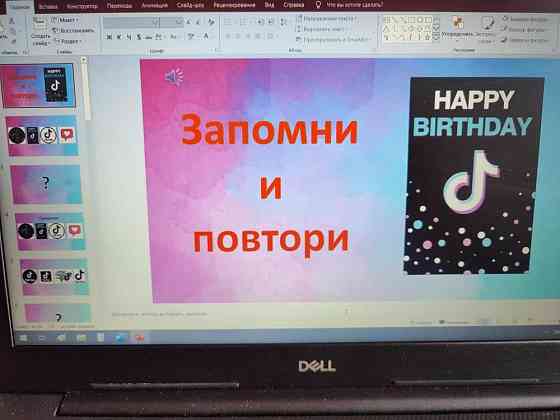Open the Quick Styles (Экспресс-стили) gallery
560x420 pixels.
(x=486, y=29)
